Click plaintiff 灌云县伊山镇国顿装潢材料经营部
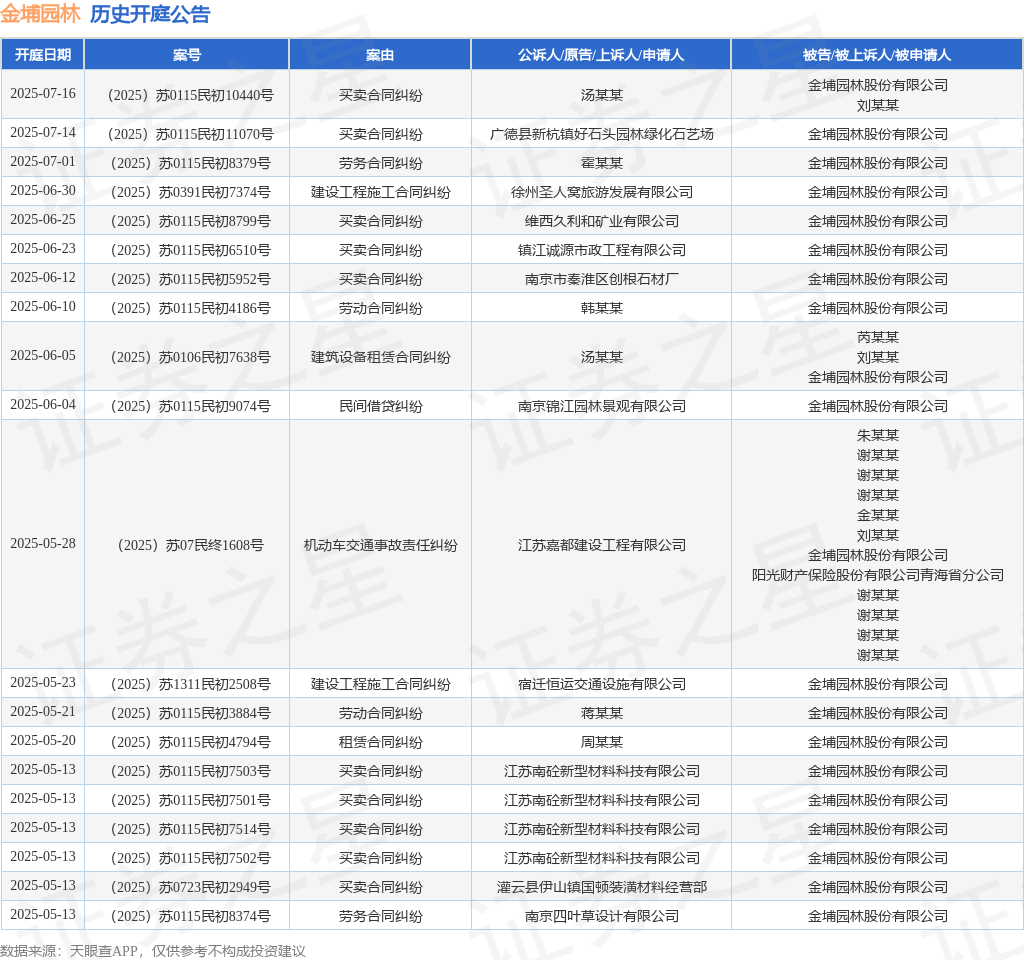 pos(601,888)
